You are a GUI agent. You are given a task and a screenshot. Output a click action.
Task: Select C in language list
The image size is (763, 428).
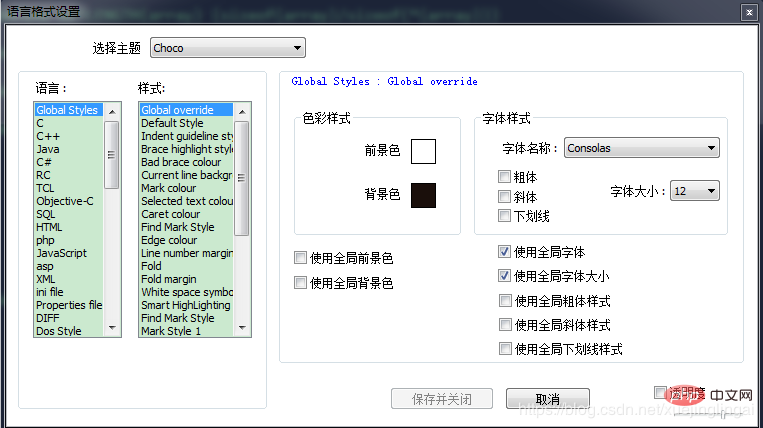[69, 123]
